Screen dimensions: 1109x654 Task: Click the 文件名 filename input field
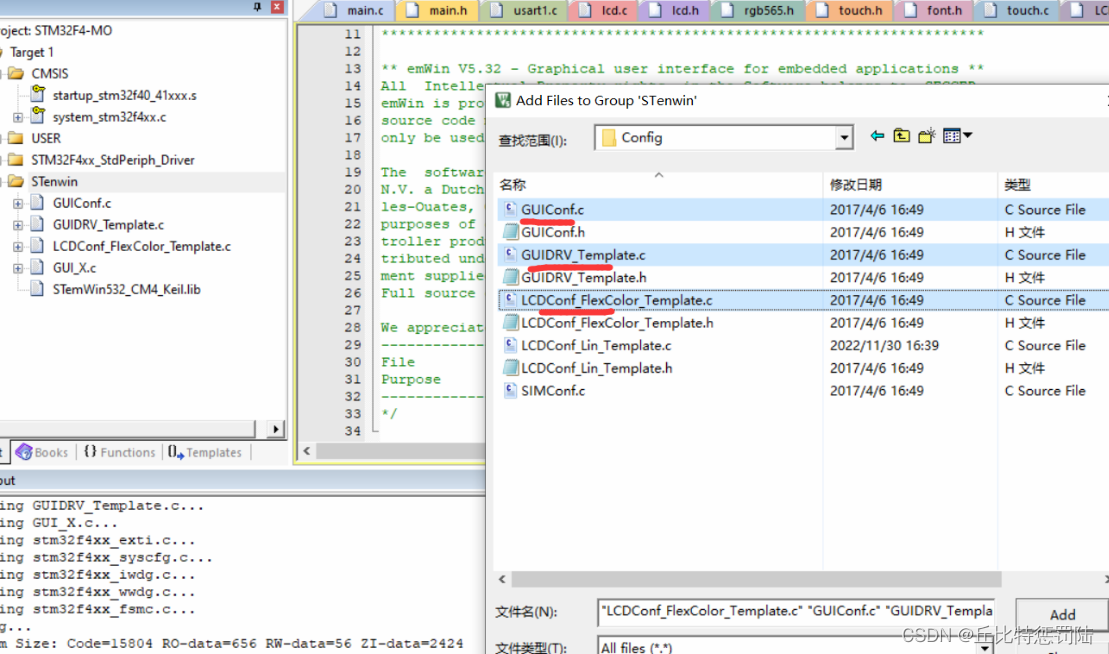coord(796,612)
